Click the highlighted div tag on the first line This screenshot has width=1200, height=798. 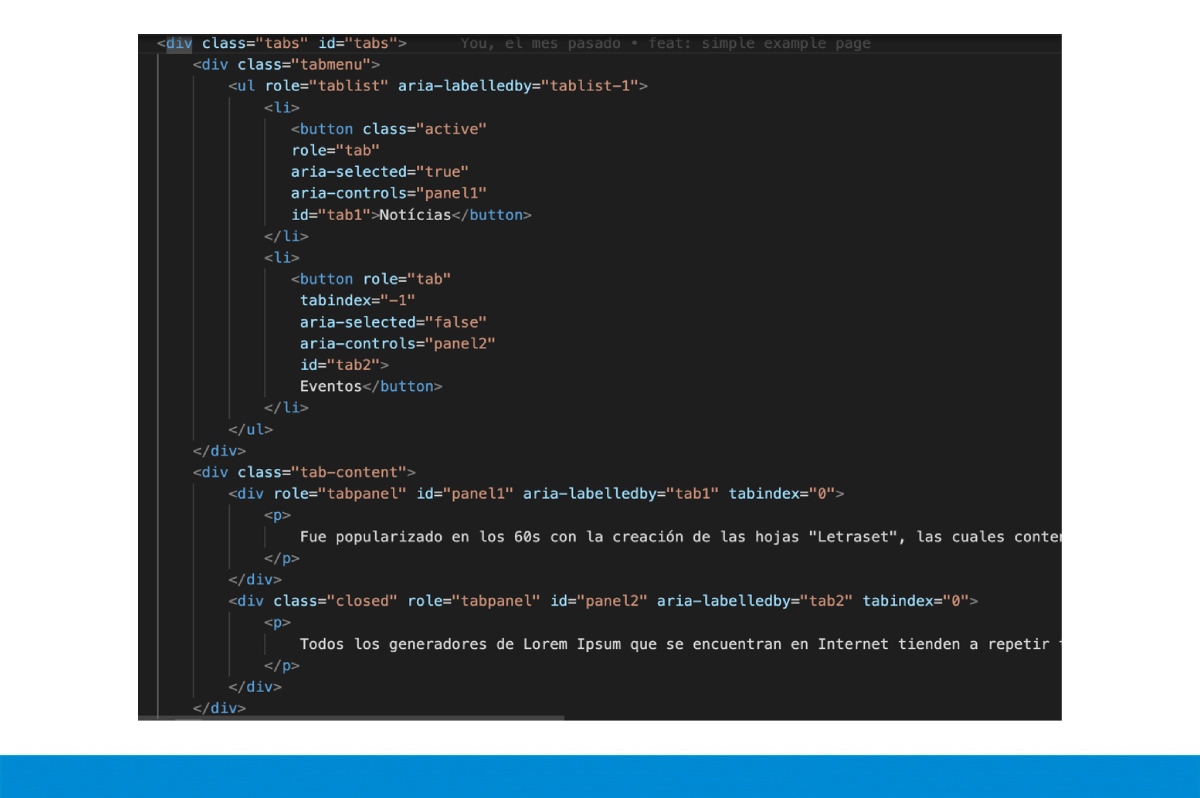click(x=179, y=43)
